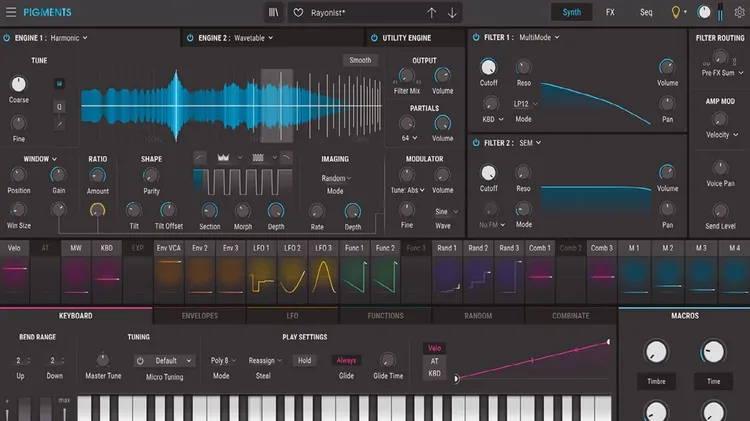Open the Functions tab

[385, 316]
